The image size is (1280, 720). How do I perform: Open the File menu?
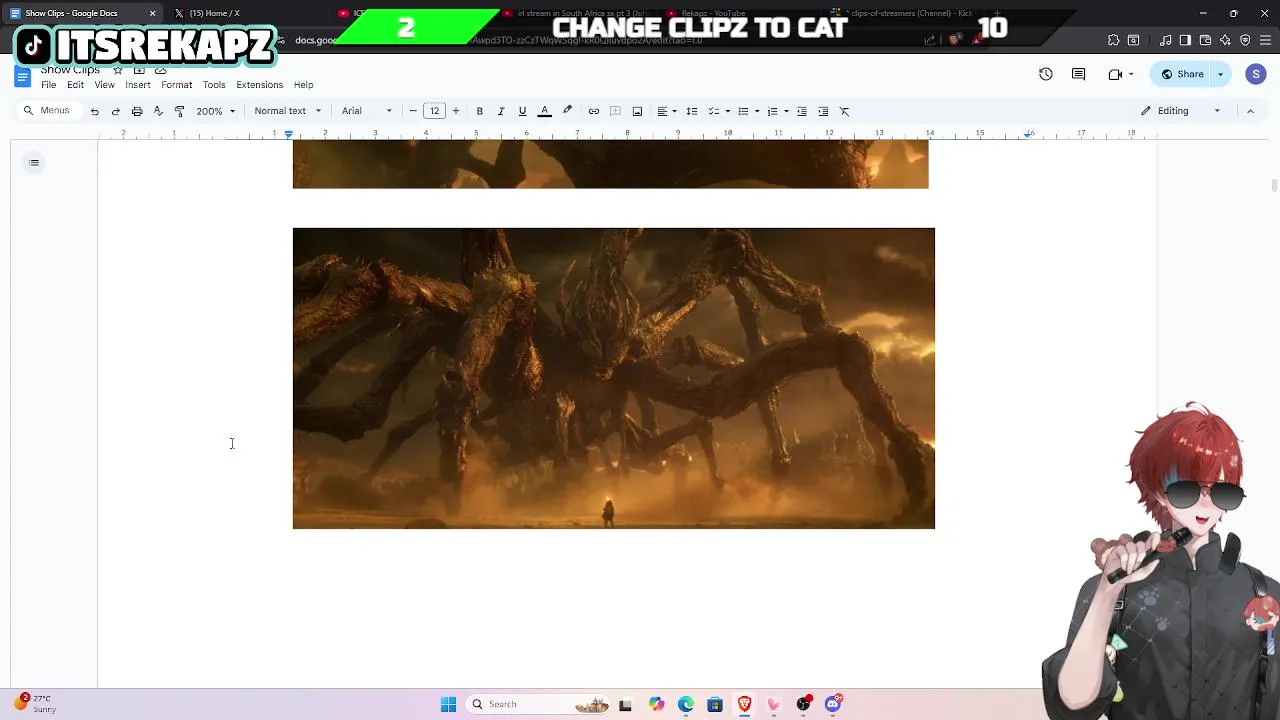(48, 85)
